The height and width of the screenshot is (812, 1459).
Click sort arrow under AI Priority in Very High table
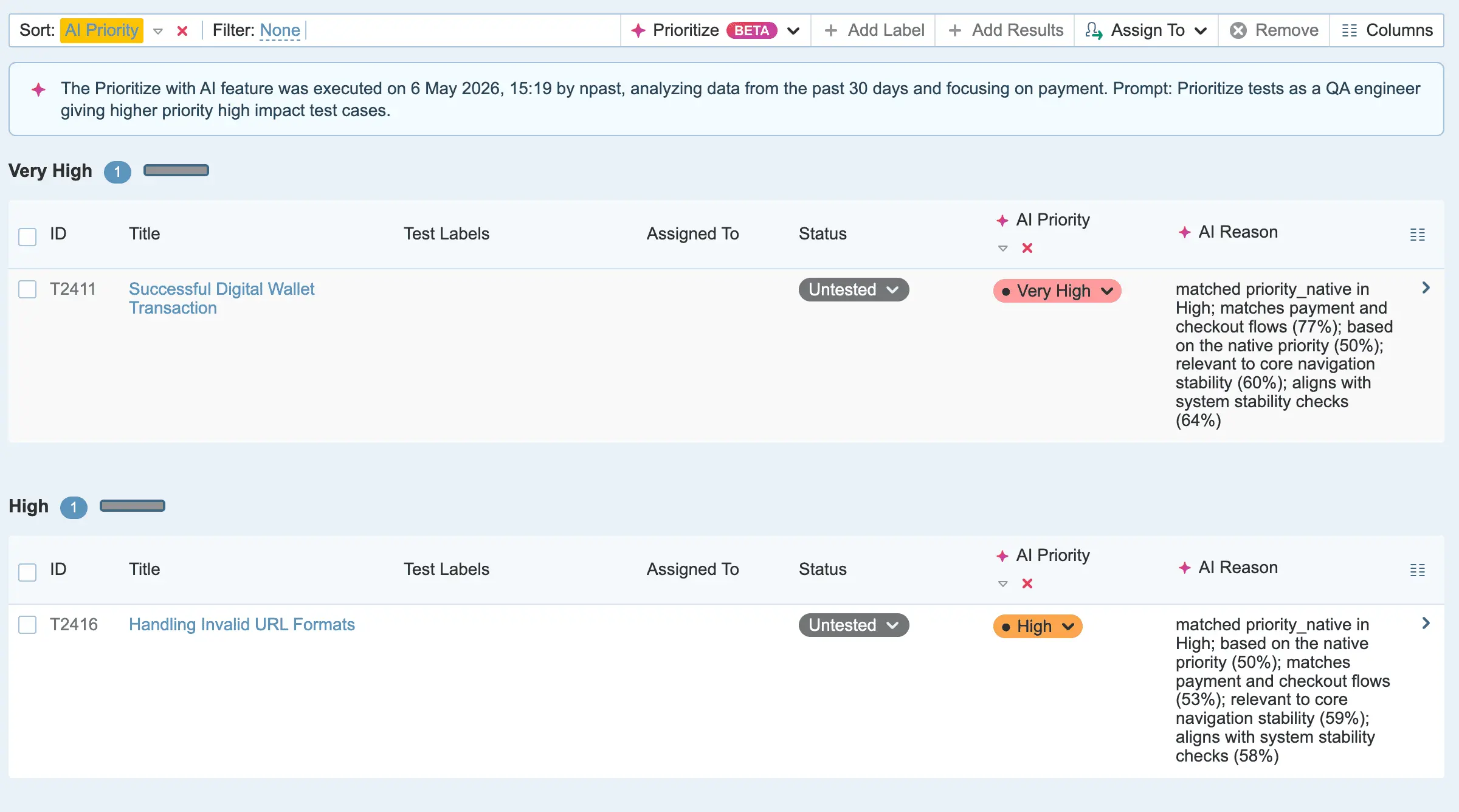click(1003, 248)
